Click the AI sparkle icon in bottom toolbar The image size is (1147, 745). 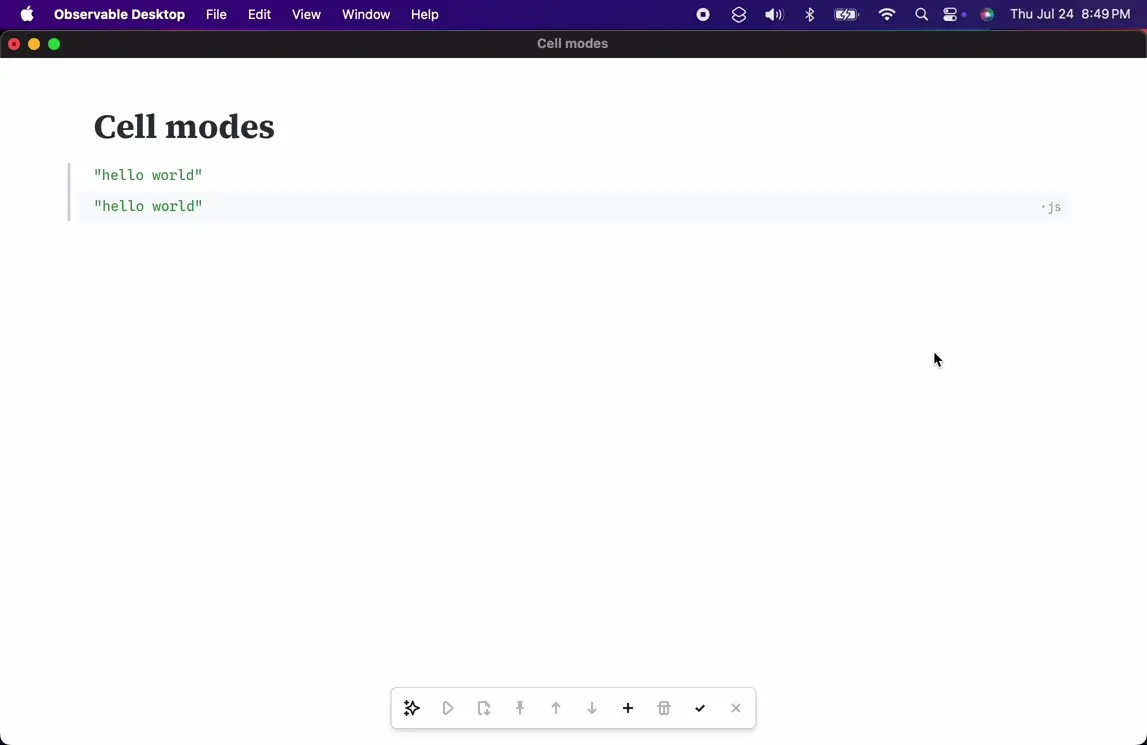[411, 708]
